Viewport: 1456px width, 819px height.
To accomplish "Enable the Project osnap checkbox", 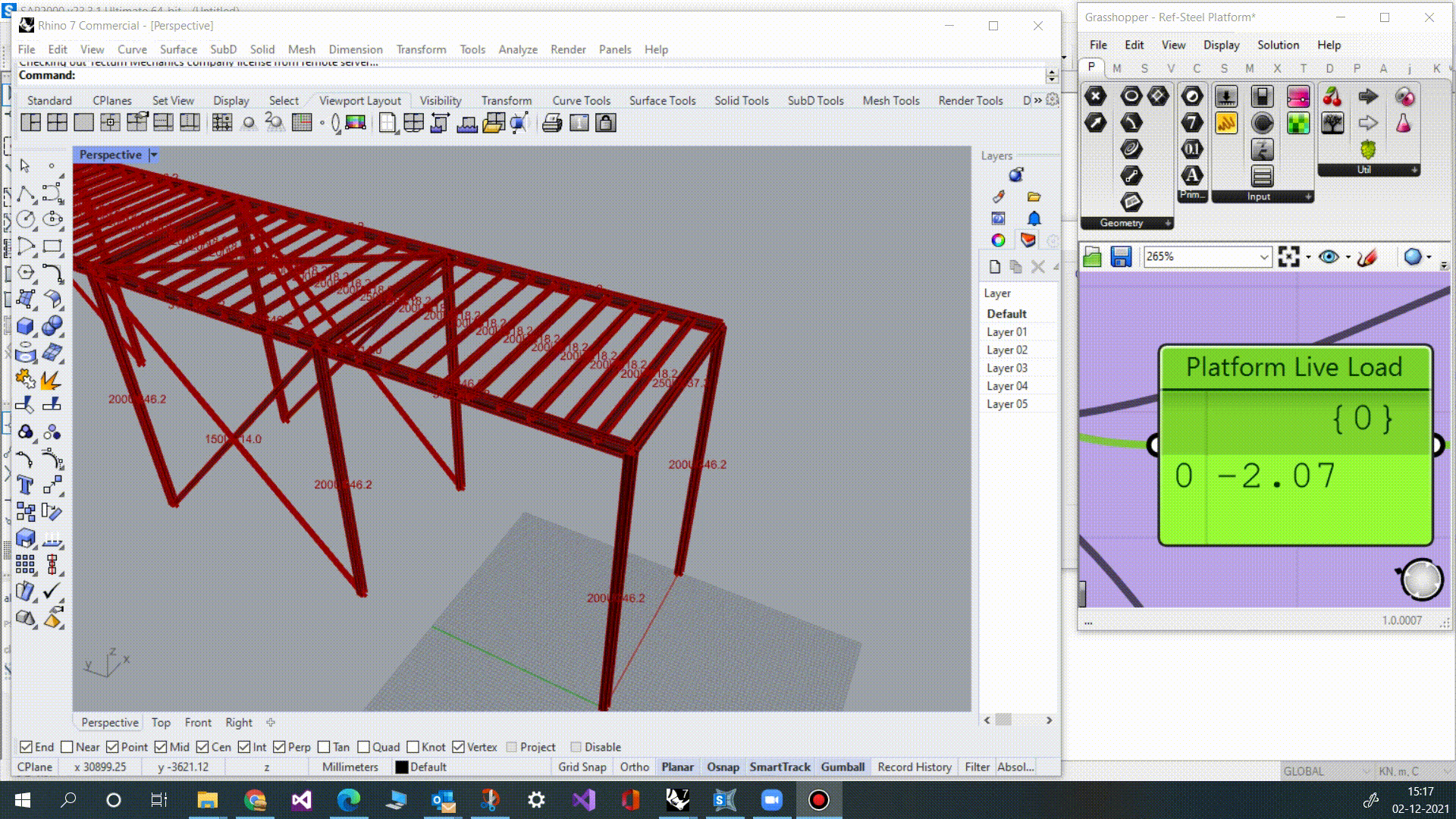I will coord(513,747).
